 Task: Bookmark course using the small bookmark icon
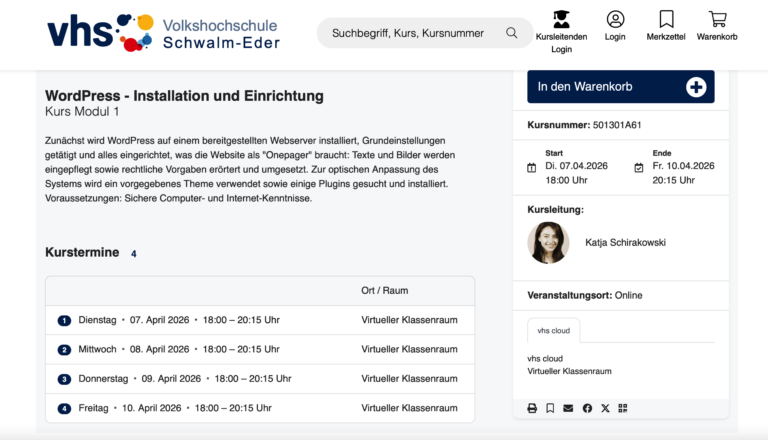click(550, 408)
